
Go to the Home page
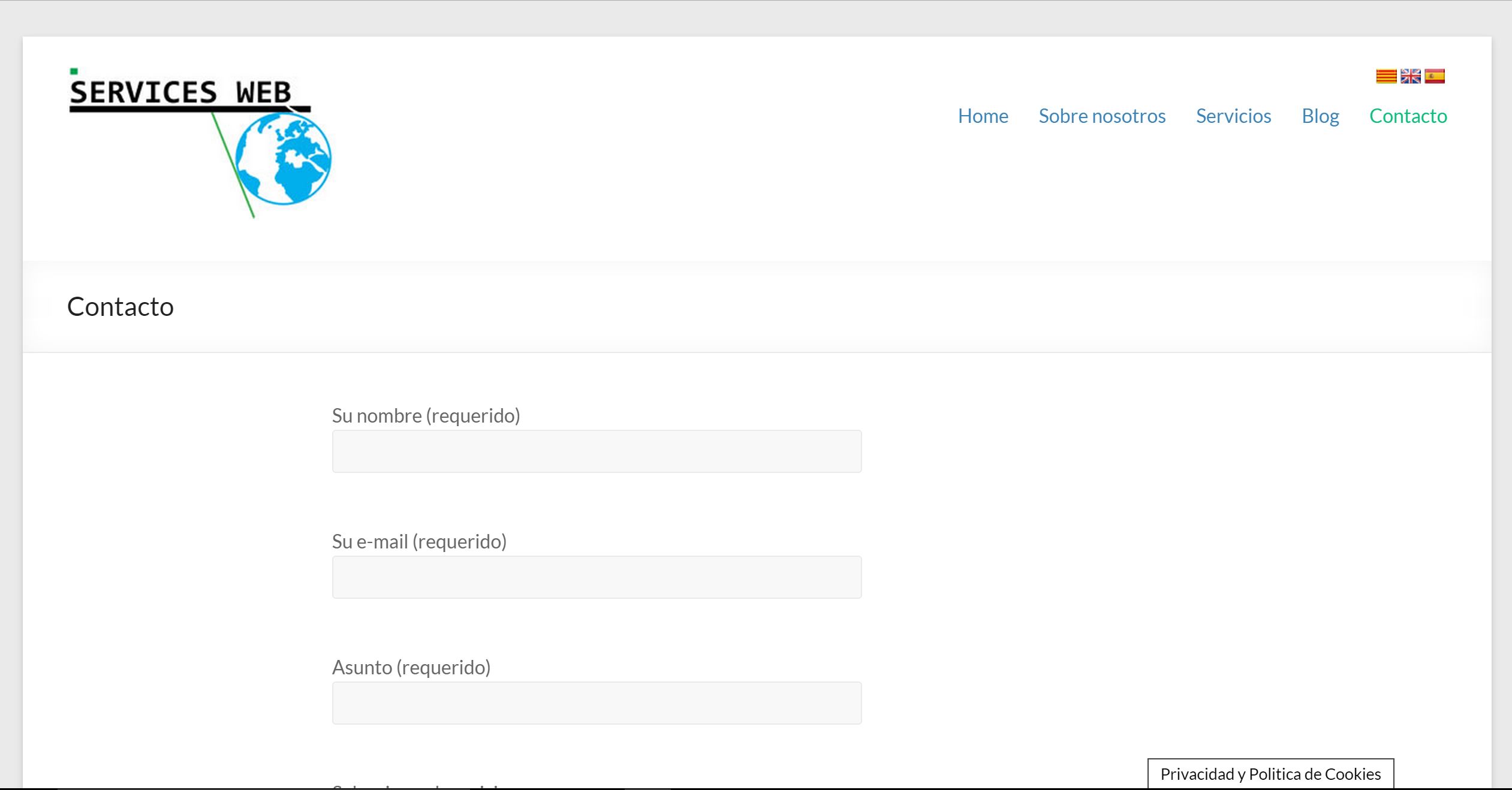pyautogui.click(x=983, y=116)
